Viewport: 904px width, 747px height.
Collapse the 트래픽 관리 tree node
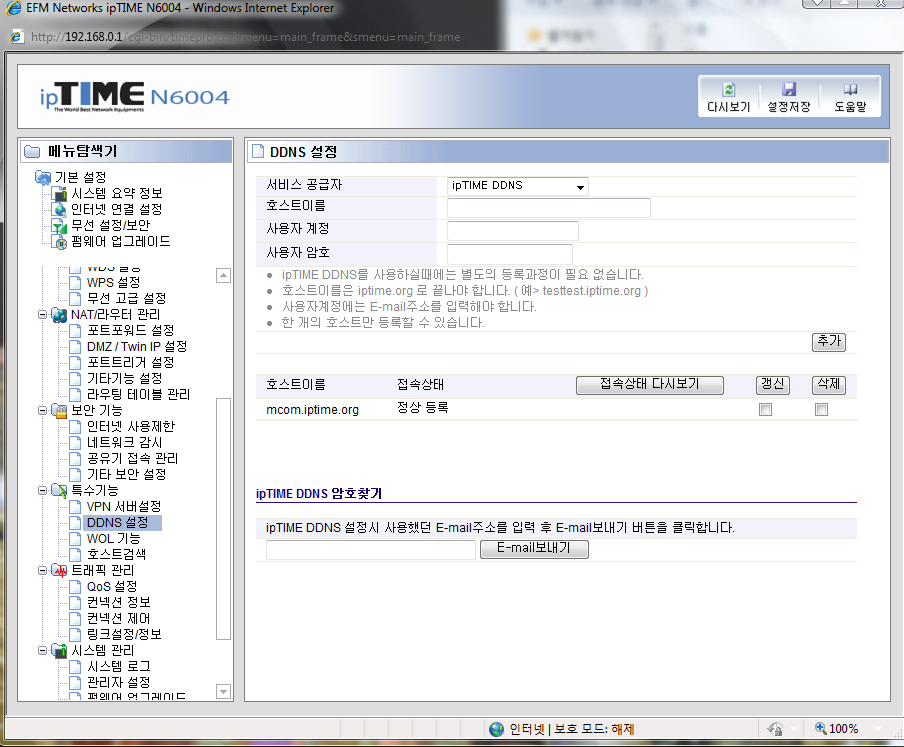(x=43, y=570)
